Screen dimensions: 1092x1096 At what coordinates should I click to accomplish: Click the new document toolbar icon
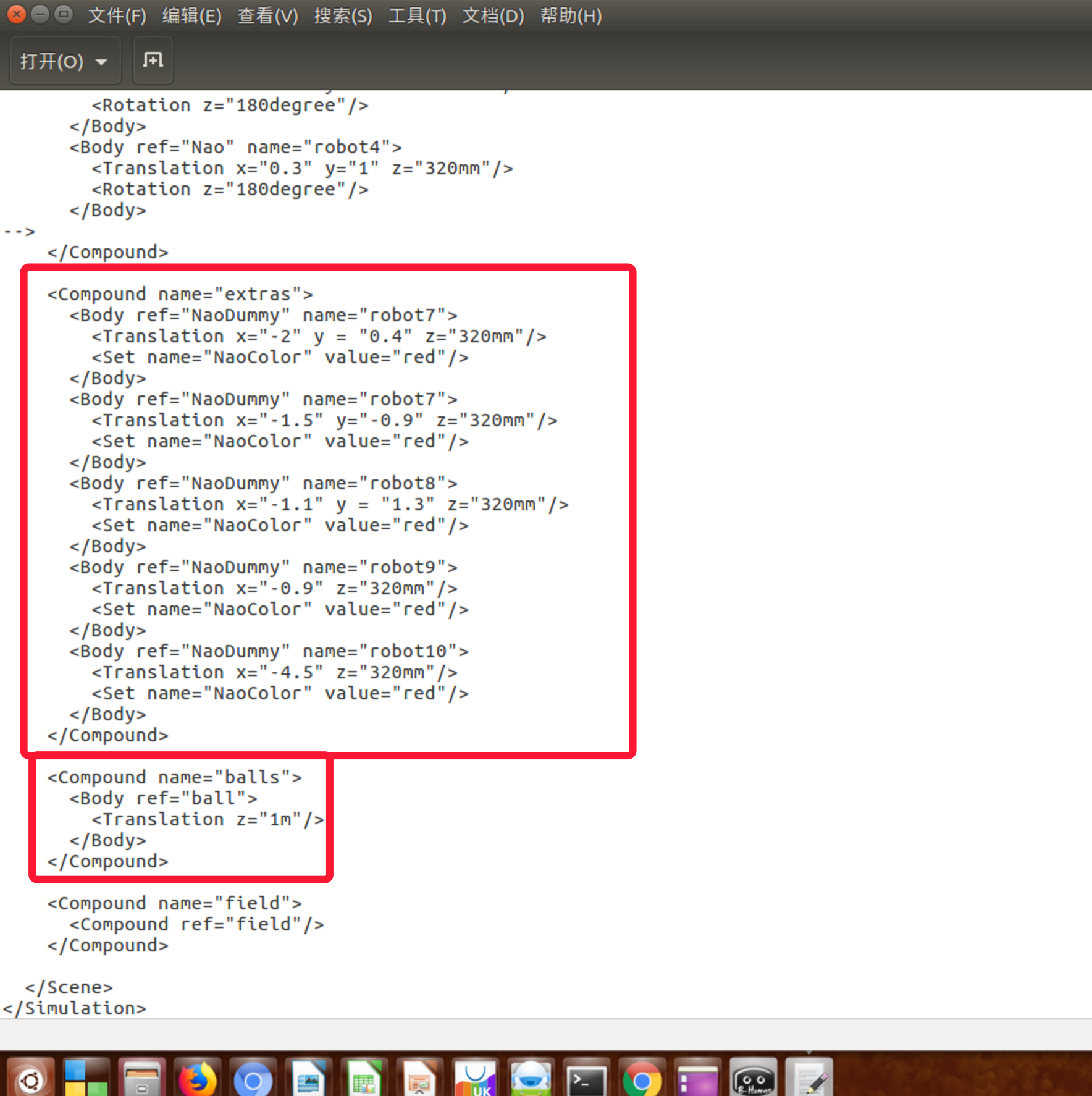point(153,61)
